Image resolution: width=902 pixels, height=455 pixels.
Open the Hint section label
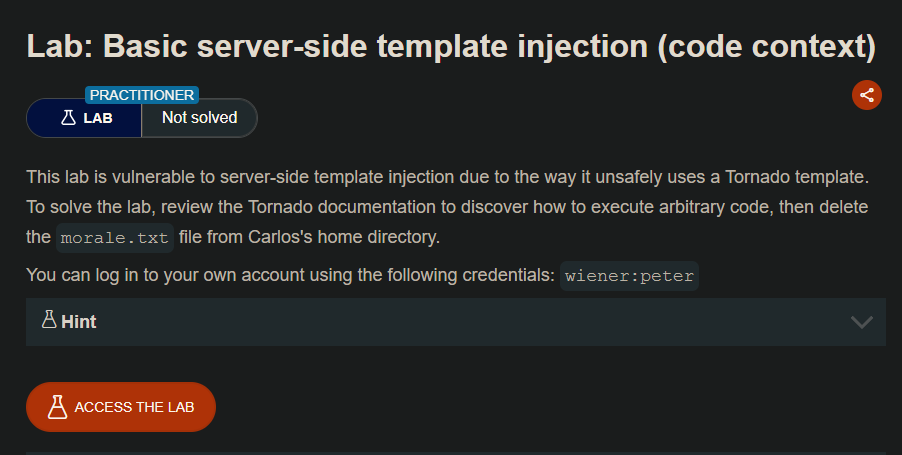pyautogui.click(x=78, y=322)
